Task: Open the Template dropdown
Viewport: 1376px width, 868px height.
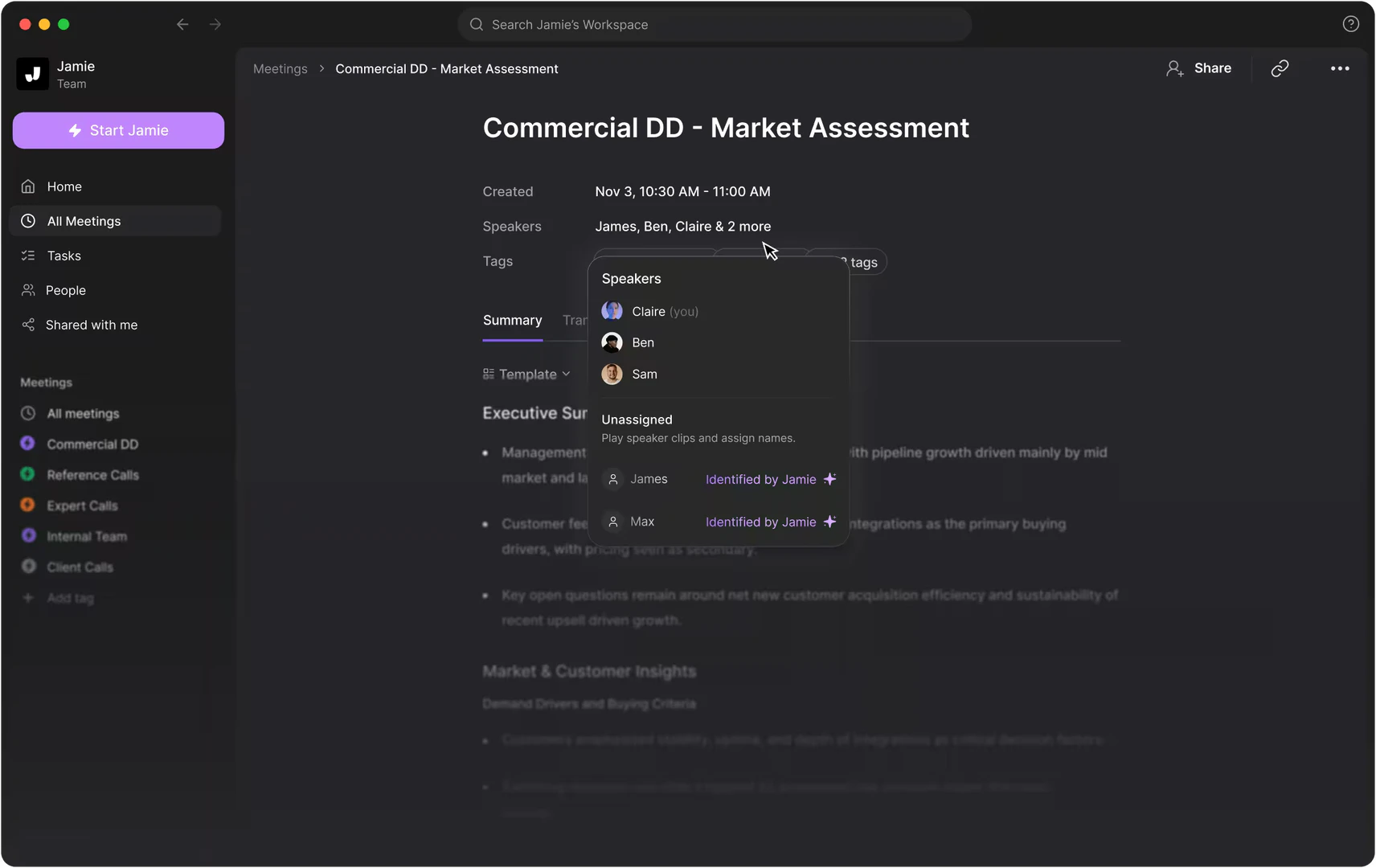Action: pos(527,374)
